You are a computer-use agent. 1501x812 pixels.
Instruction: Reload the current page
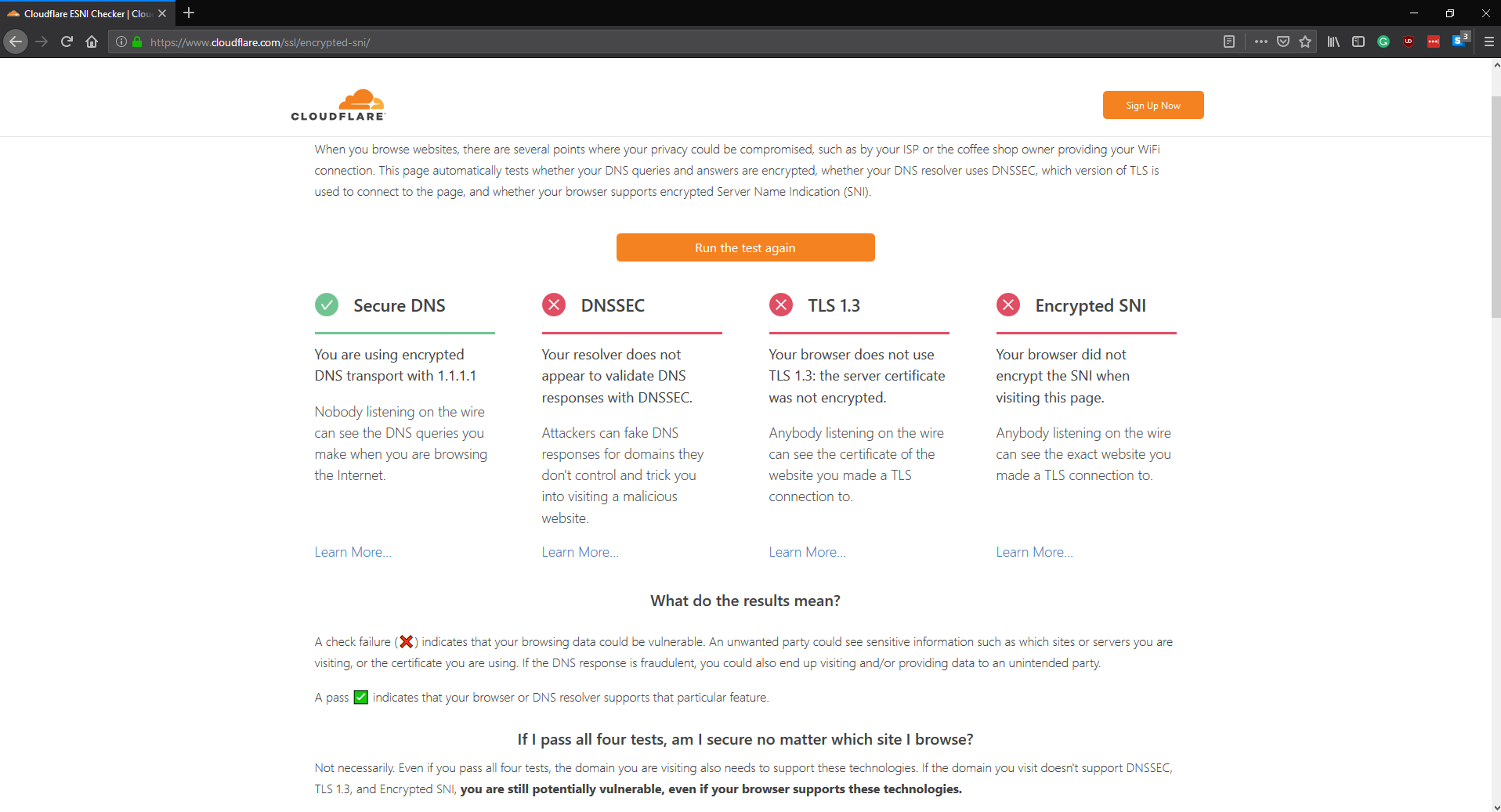67,42
